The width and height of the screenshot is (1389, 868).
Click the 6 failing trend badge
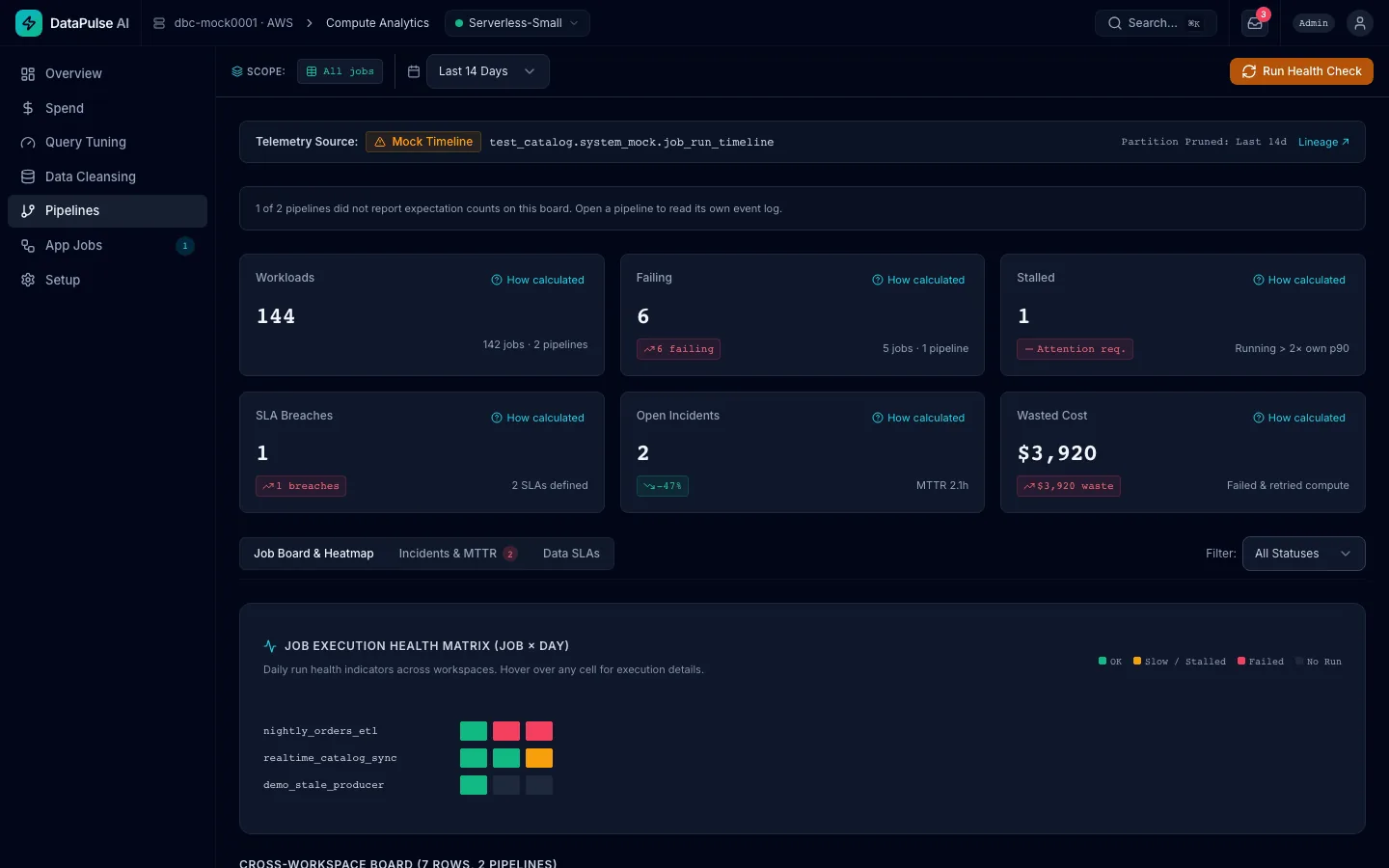coord(678,349)
